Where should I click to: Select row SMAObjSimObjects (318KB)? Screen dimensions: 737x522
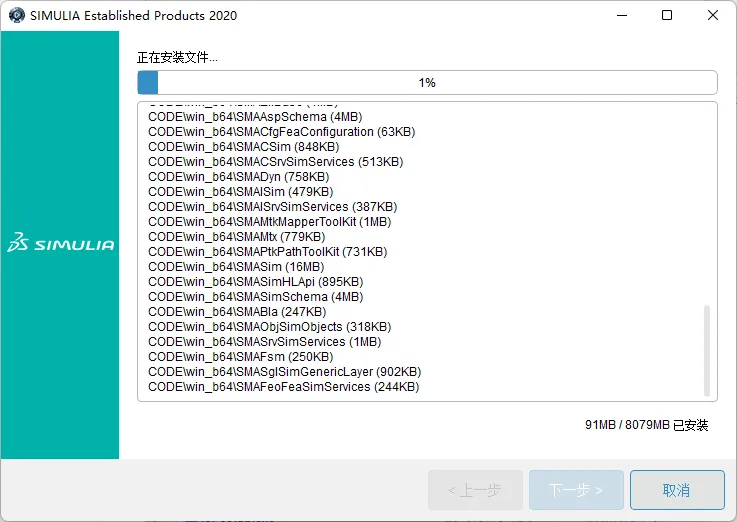pyautogui.click(x=269, y=327)
